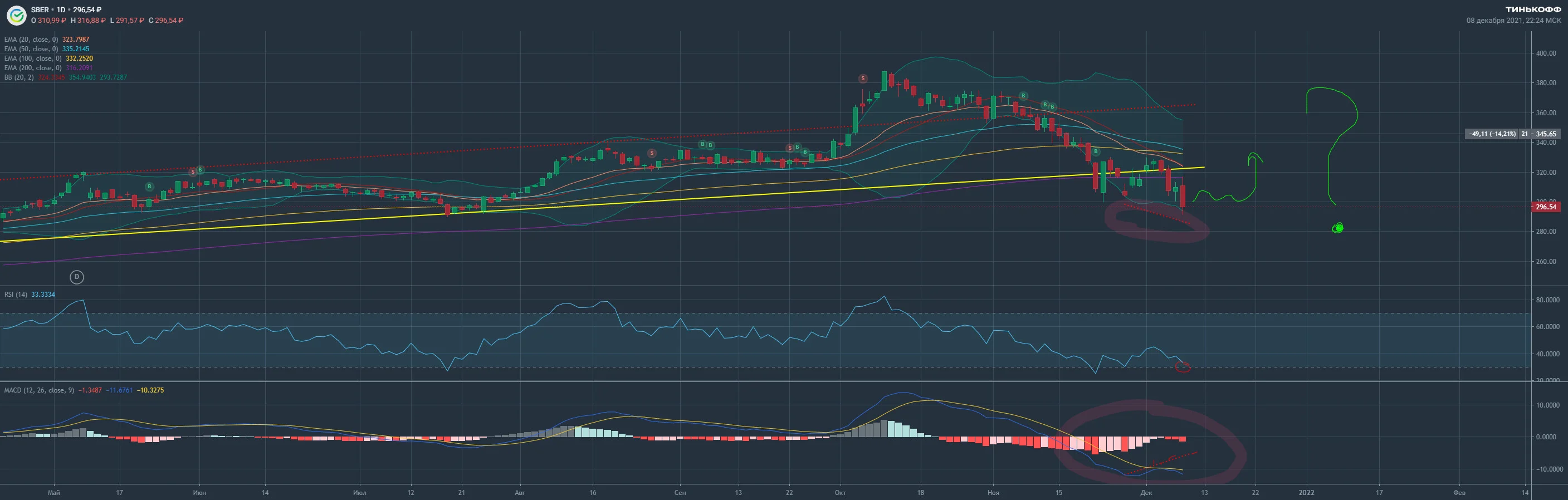Click the SBER ticker symbol title
Image resolution: width=1568 pixels, height=500 pixels.
(40, 9)
